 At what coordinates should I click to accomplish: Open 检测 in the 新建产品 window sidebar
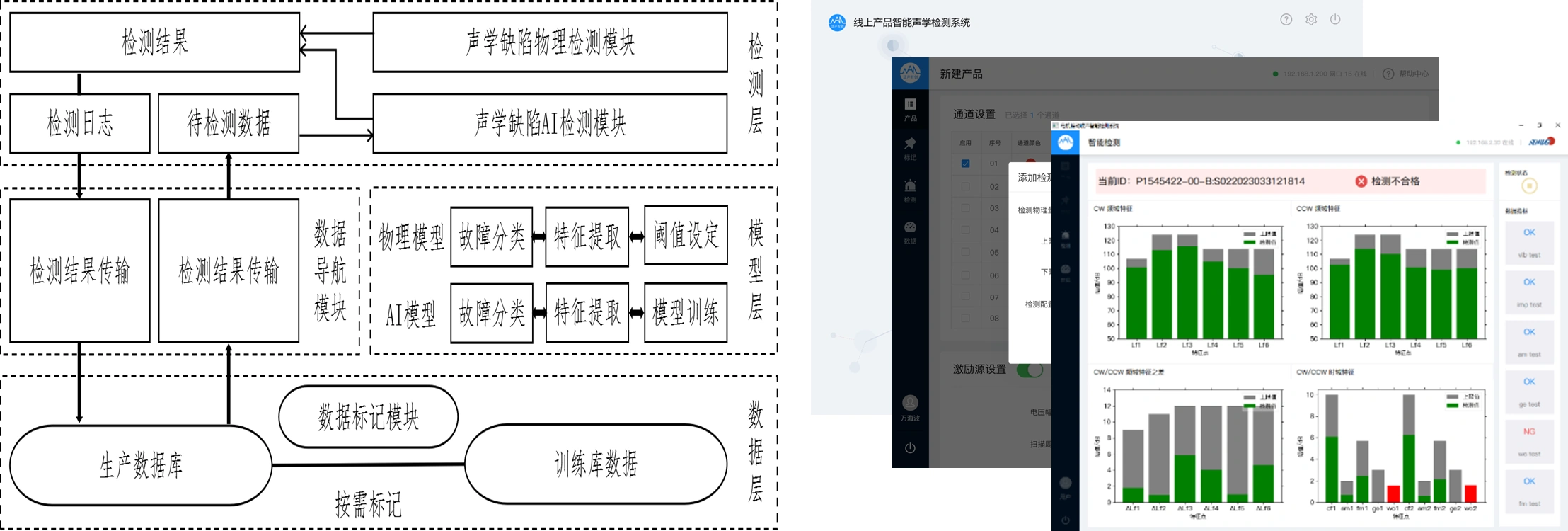click(910, 190)
